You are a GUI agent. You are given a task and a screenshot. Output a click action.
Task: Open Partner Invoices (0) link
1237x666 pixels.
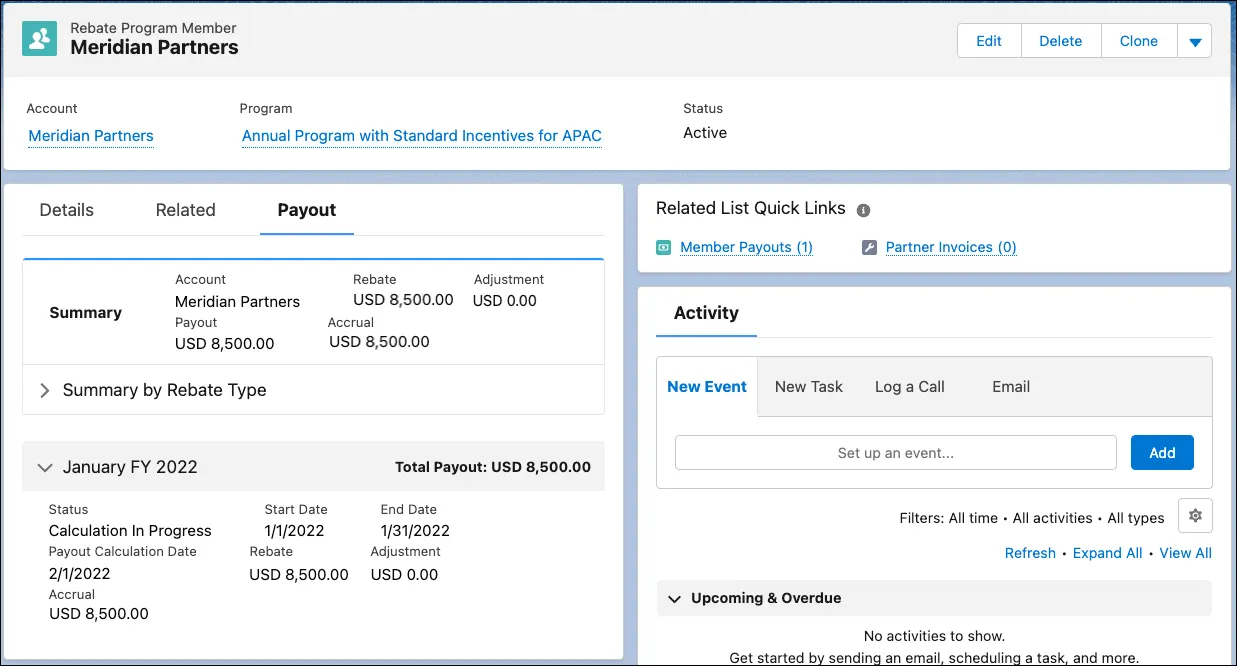[x=951, y=247]
